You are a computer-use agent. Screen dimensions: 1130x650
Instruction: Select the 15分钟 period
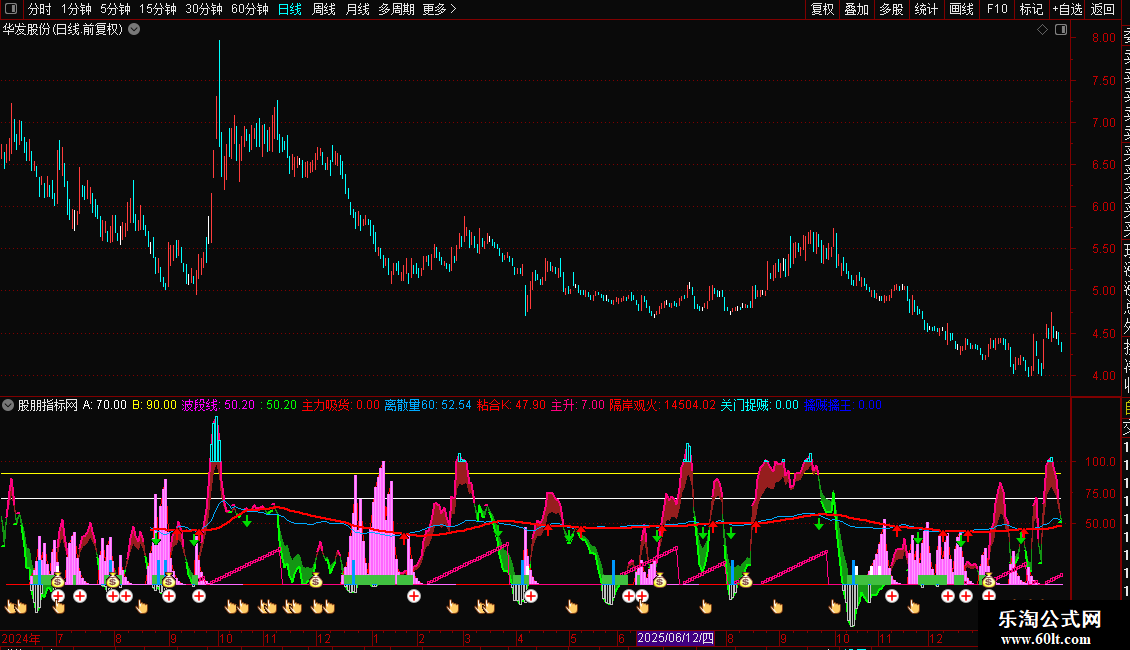[x=158, y=9]
